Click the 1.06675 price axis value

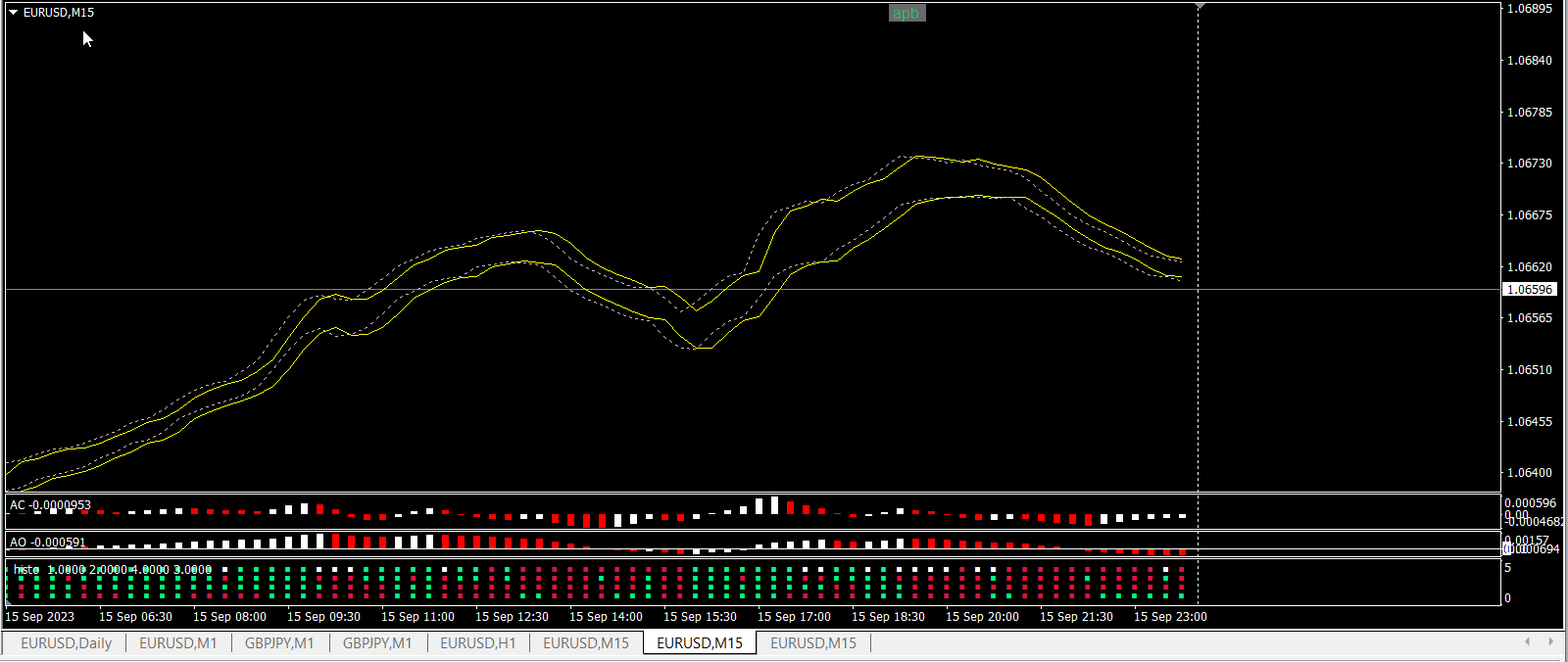1529,215
